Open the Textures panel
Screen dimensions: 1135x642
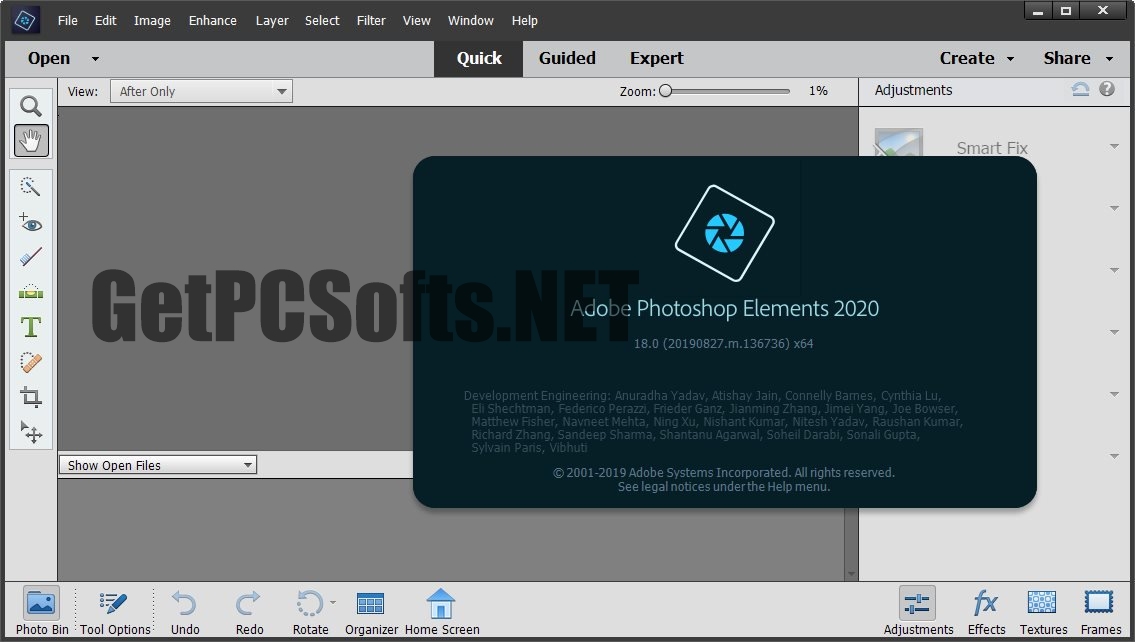1043,612
